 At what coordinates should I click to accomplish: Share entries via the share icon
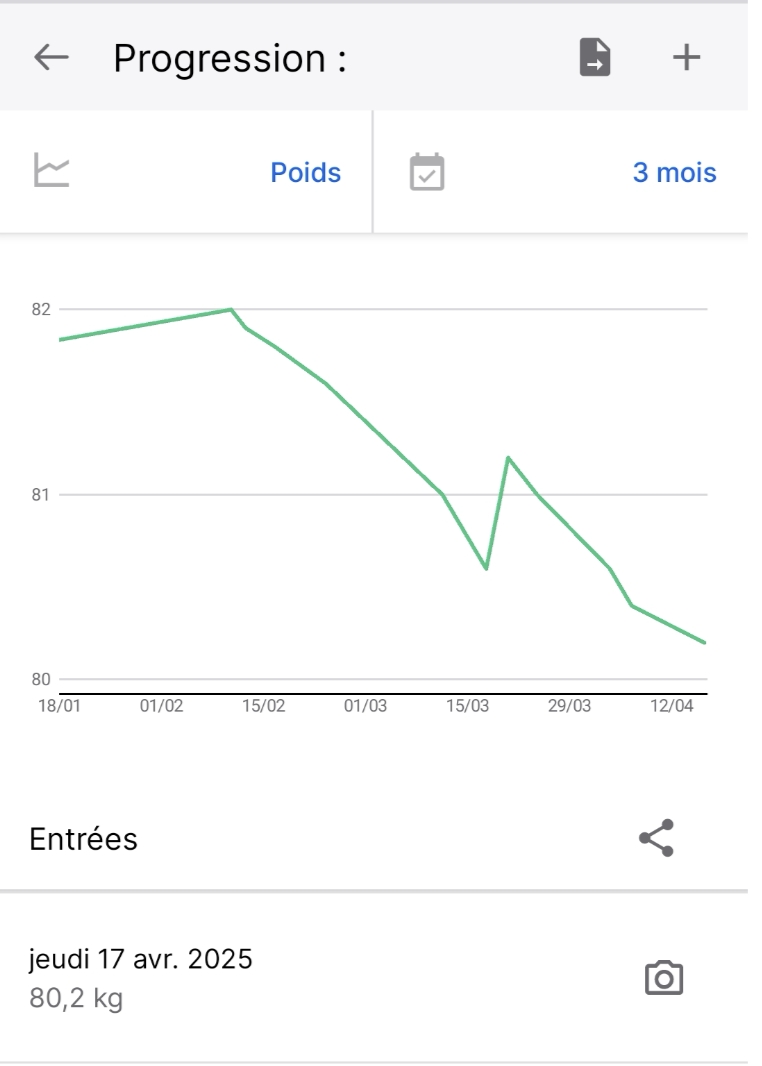657,838
